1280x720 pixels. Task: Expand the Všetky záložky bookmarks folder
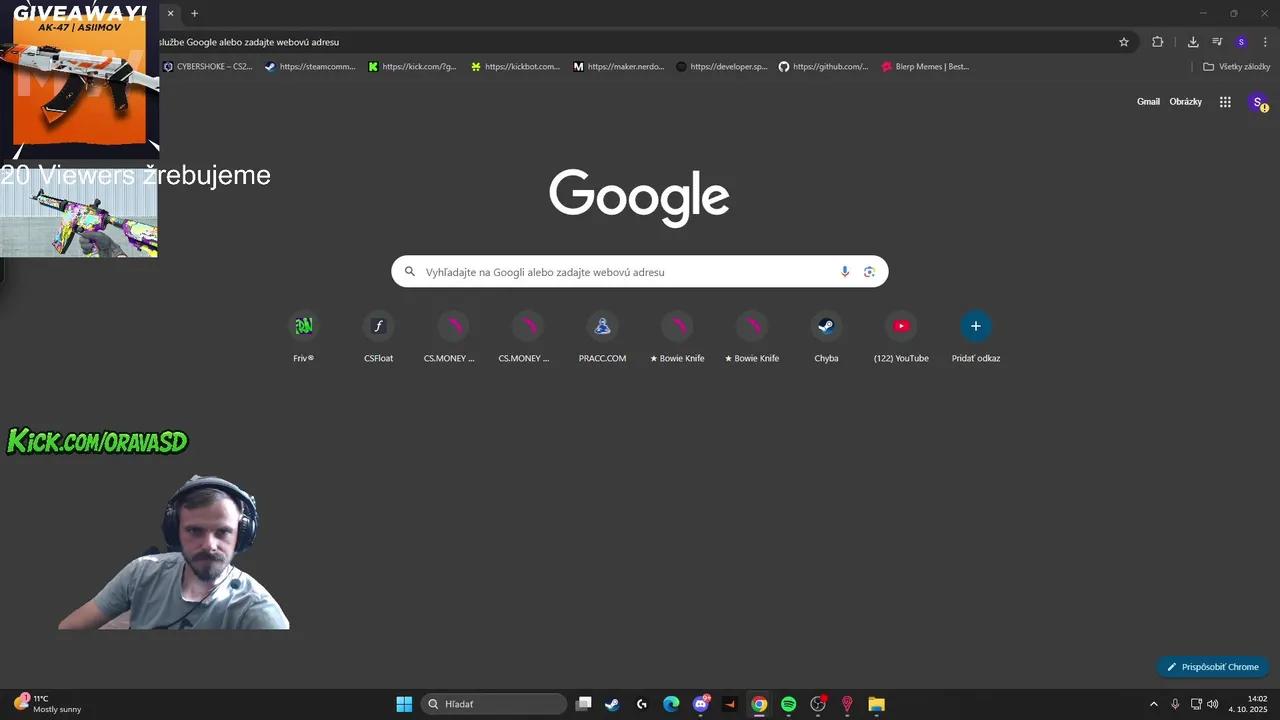coord(1236,67)
